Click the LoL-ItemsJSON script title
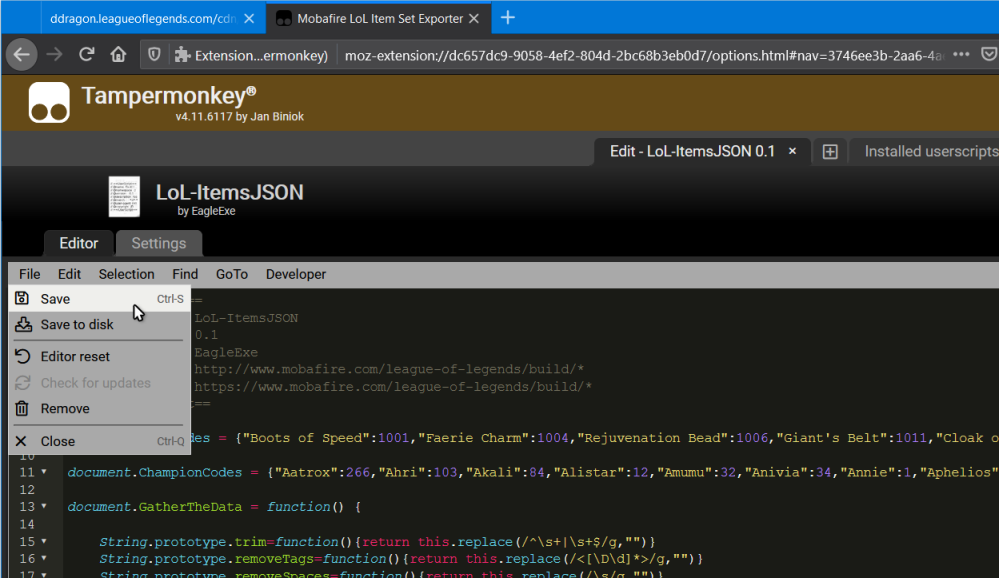This screenshot has width=999, height=578. (229, 192)
